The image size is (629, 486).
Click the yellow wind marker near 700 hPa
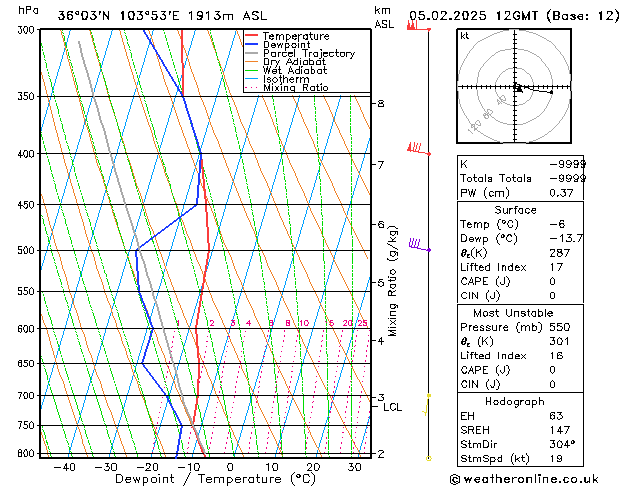[427, 405]
